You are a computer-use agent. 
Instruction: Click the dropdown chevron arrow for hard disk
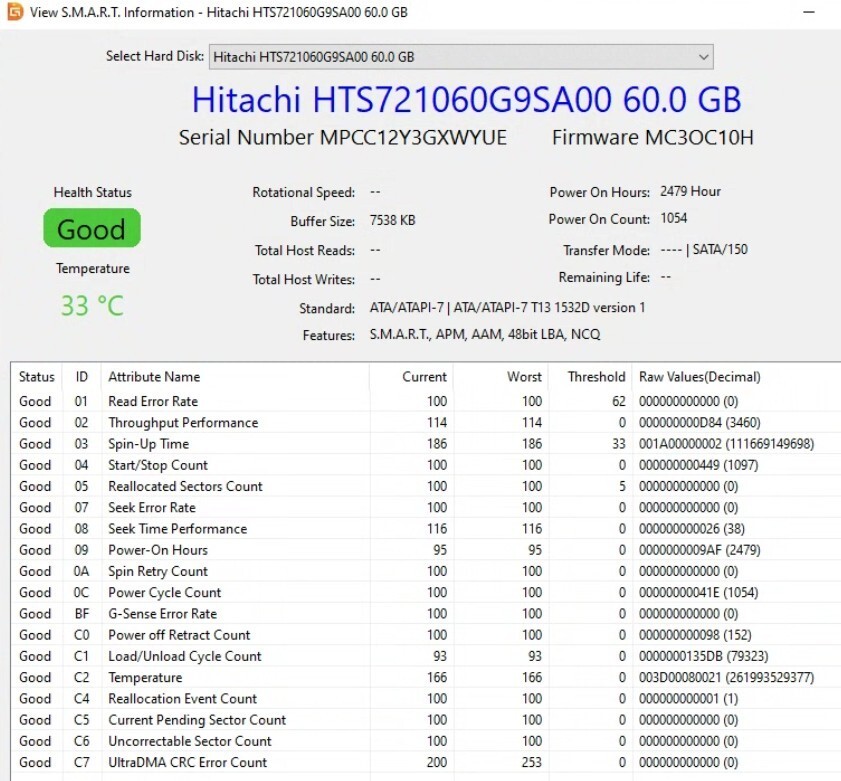(x=703, y=57)
